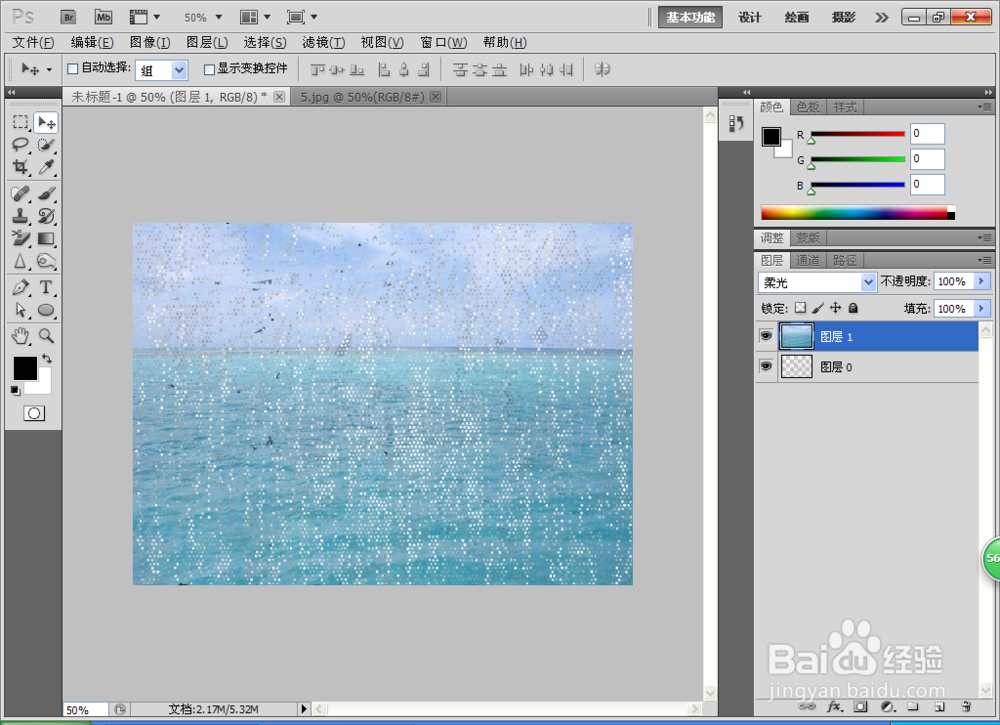
Task: Swap foreground and background colors
Action: point(47,358)
